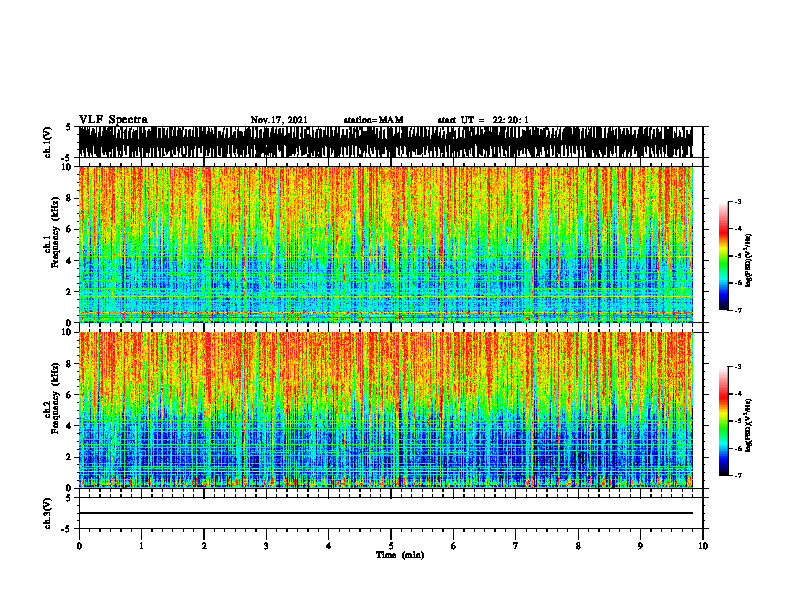Select the "Nov.17, 2021" date label
The image size is (792, 612).
pos(279,120)
